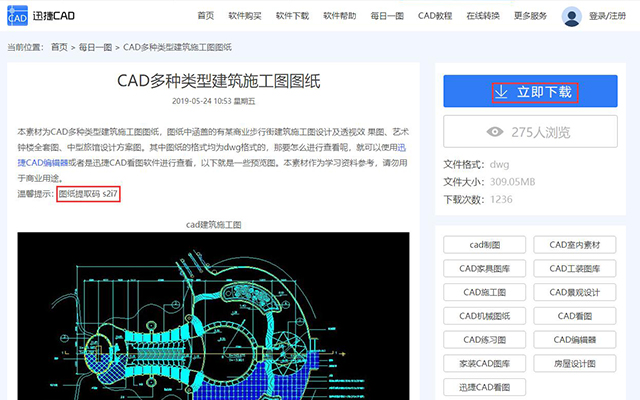640x400 pixels.
Task: Click the download count 1236
Action: (x=501, y=199)
